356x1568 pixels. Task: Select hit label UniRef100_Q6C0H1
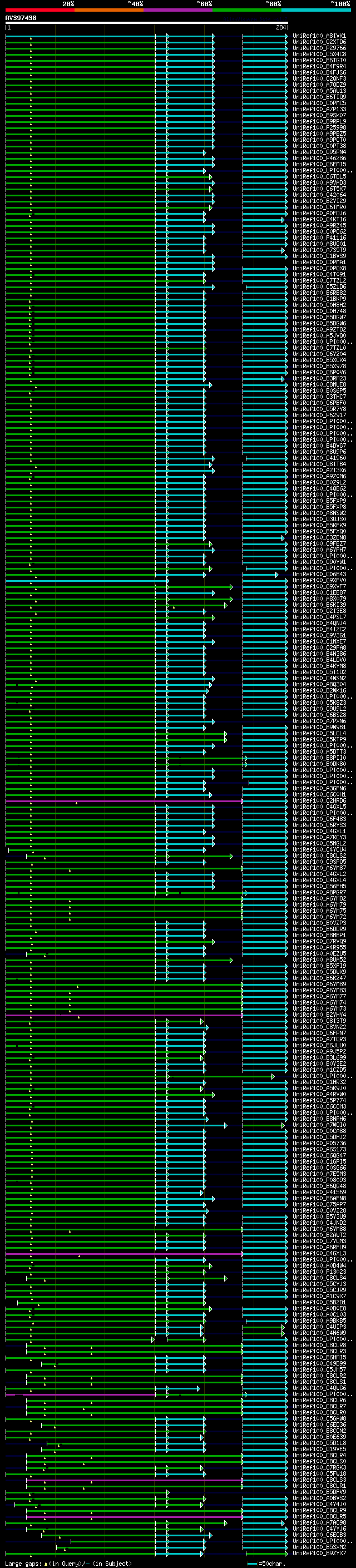tap(319, 794)
